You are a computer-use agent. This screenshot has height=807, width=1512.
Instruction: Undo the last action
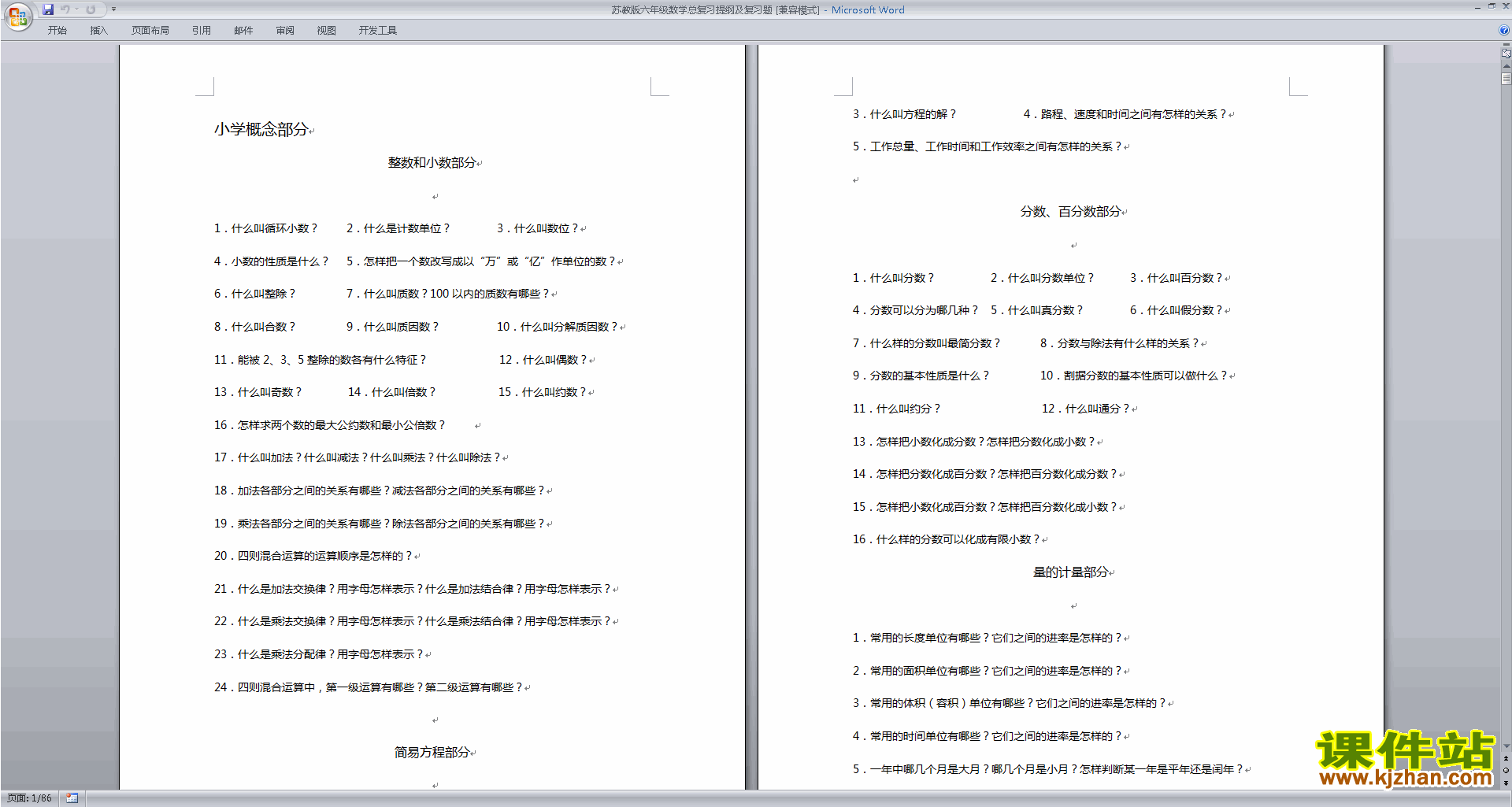(65, 9)
